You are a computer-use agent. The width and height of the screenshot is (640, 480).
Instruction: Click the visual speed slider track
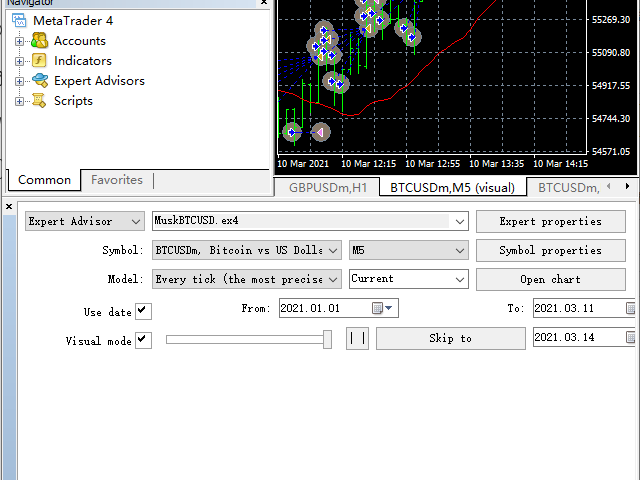244,340
